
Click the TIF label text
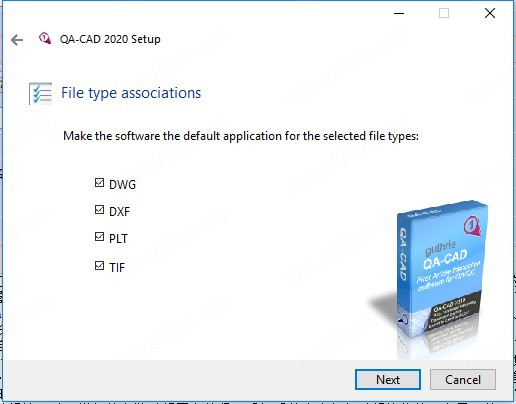tap(117, 267)
